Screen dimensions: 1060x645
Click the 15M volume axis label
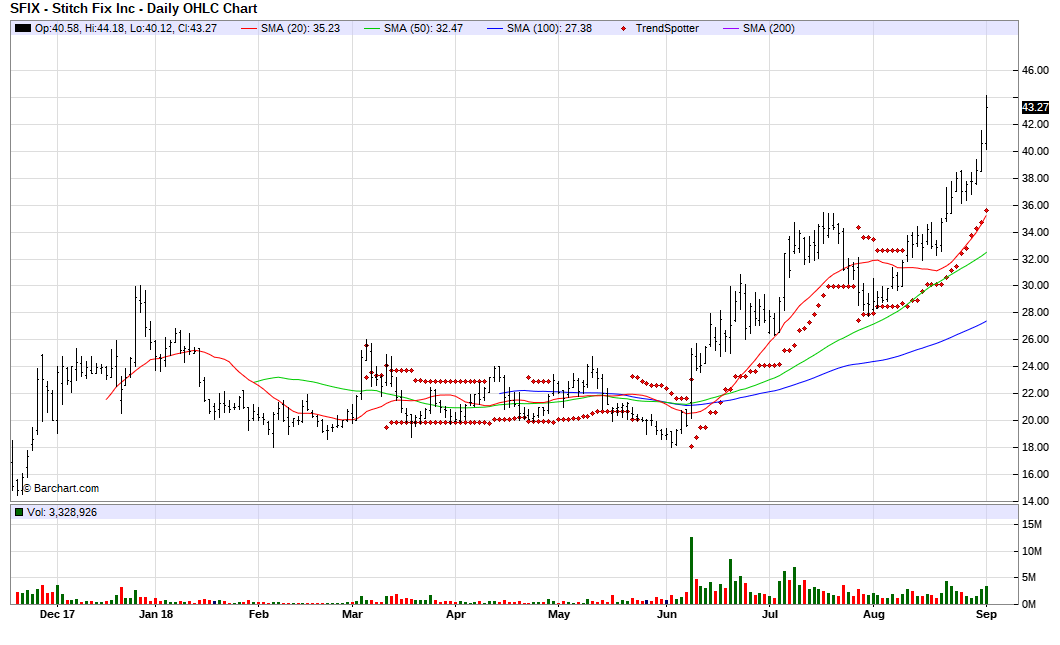[1032, 525]
